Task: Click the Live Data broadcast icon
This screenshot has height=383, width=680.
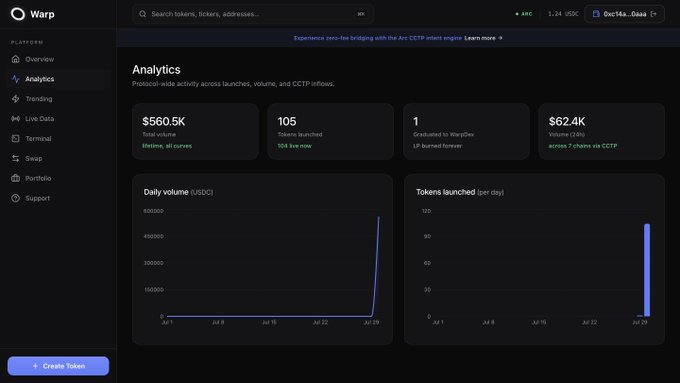Action: tap(16, 118)
